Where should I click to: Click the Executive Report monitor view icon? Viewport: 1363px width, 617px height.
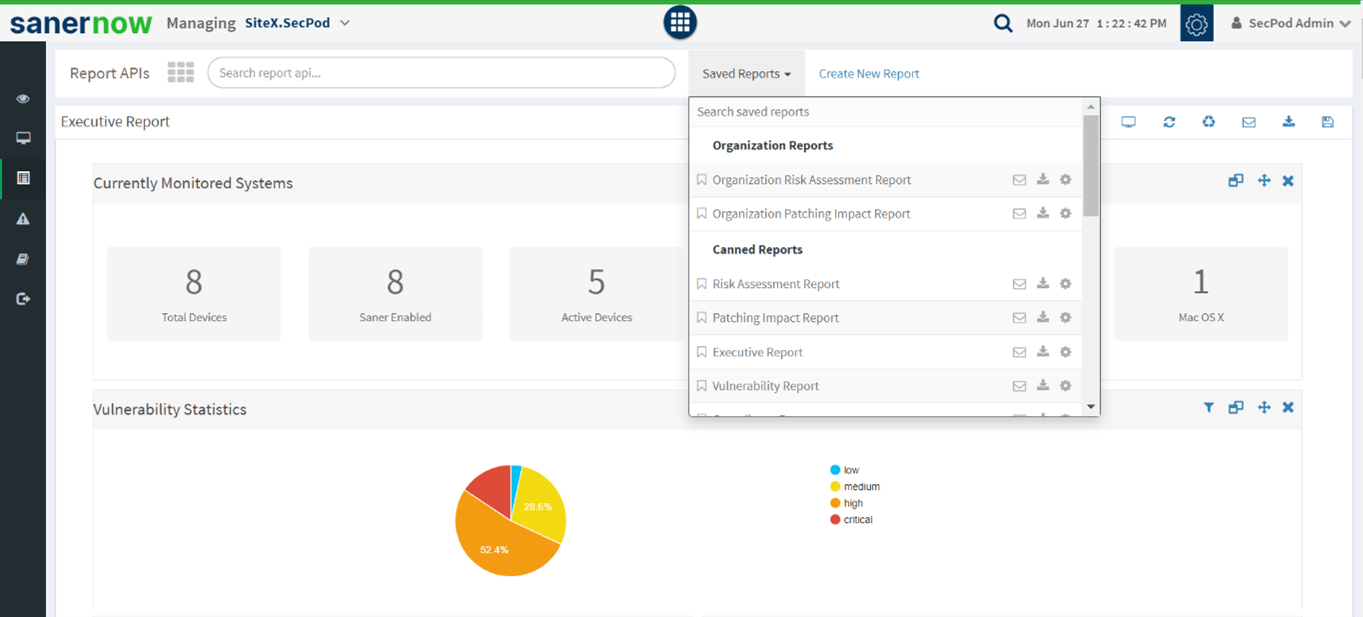pyautogui.click(x=1128, y=122)
